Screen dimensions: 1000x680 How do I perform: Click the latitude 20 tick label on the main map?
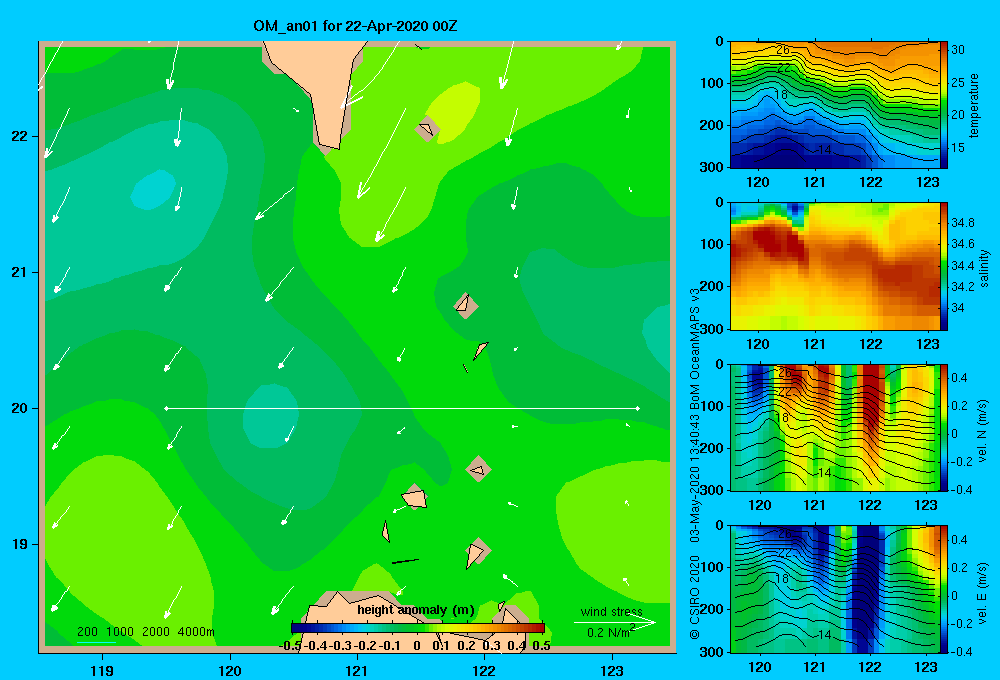pos(19,408)
